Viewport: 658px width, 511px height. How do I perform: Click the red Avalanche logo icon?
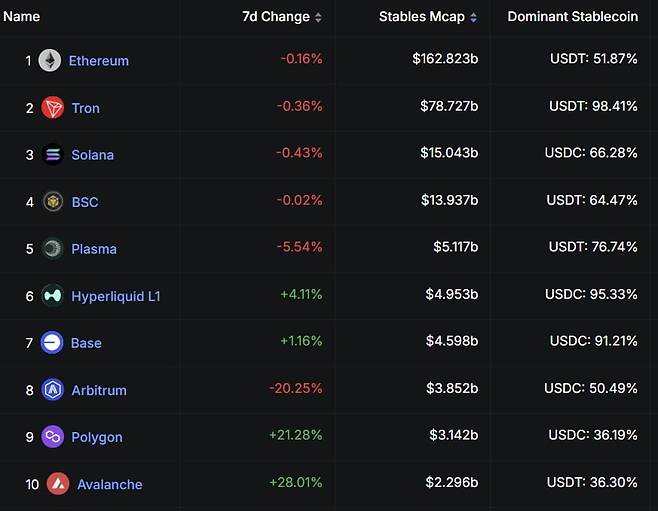pos(58,484)
